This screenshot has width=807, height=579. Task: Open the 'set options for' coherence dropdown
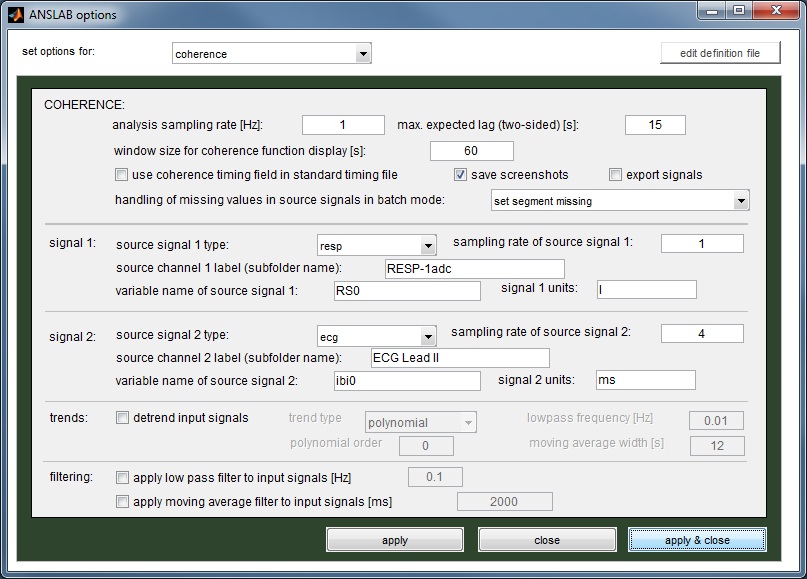pyautogui.click(x=272, y=54)
